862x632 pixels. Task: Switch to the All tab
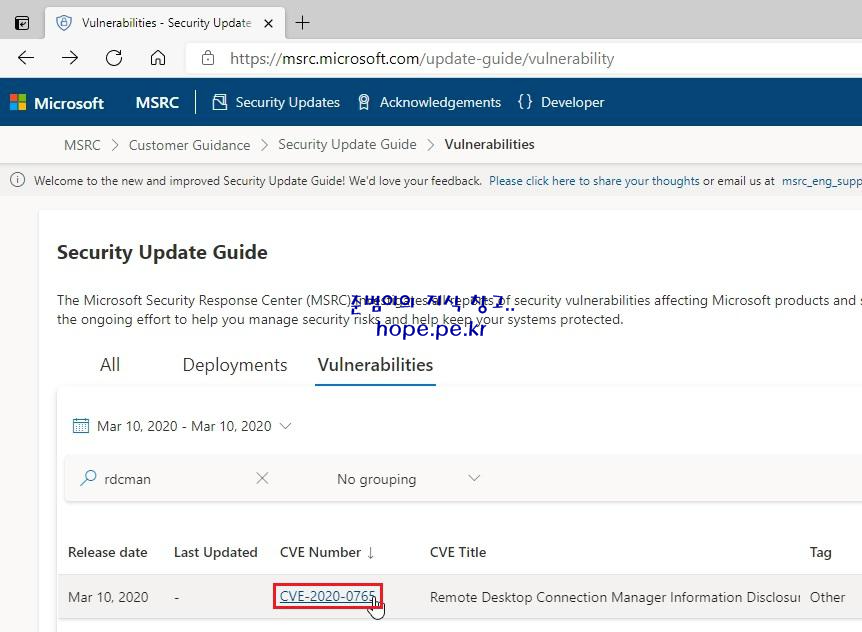click(110, 365)
